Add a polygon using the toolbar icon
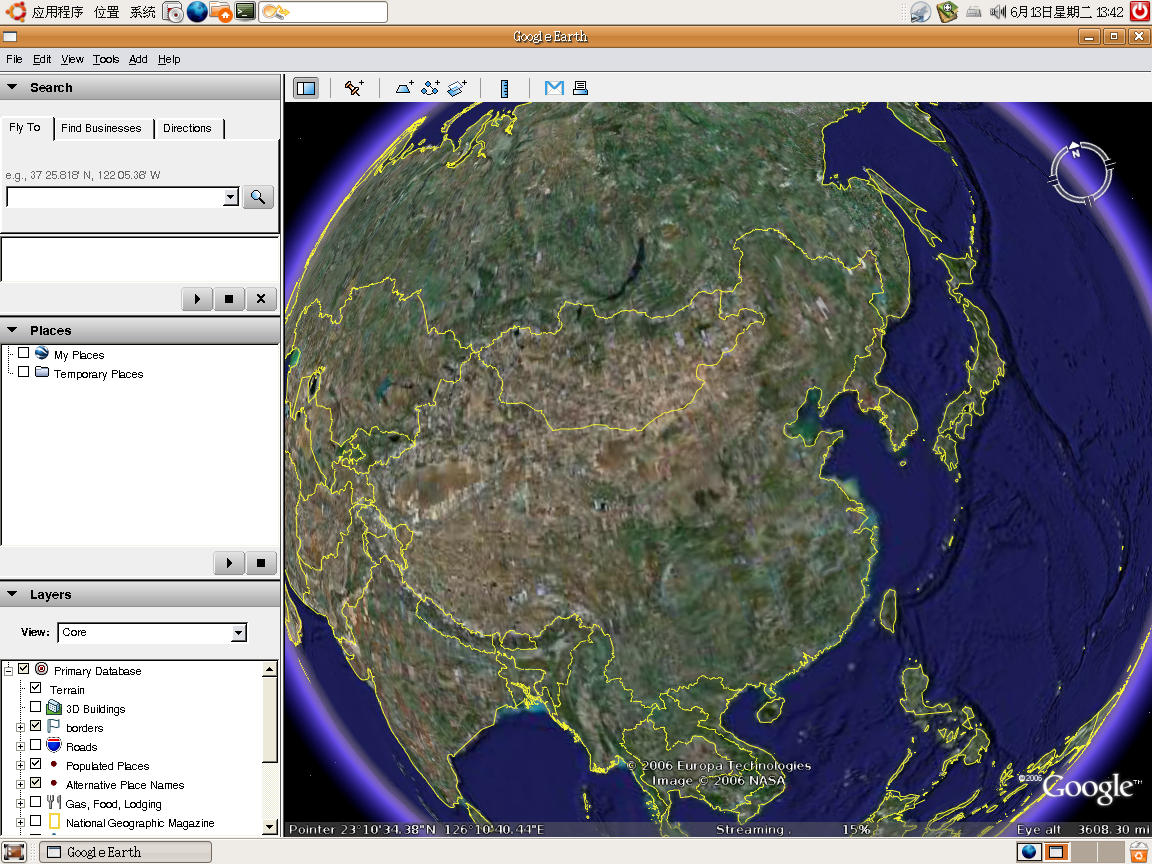The image size is (1152, 864). pos(404,88)
